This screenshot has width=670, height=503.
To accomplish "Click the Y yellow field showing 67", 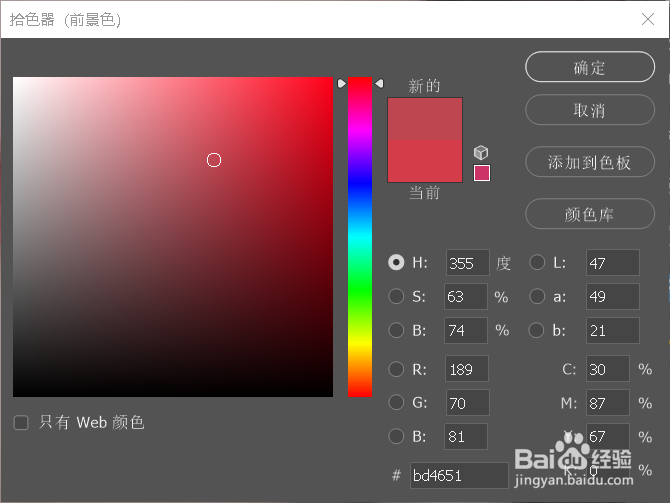I will tap(608, 436).
